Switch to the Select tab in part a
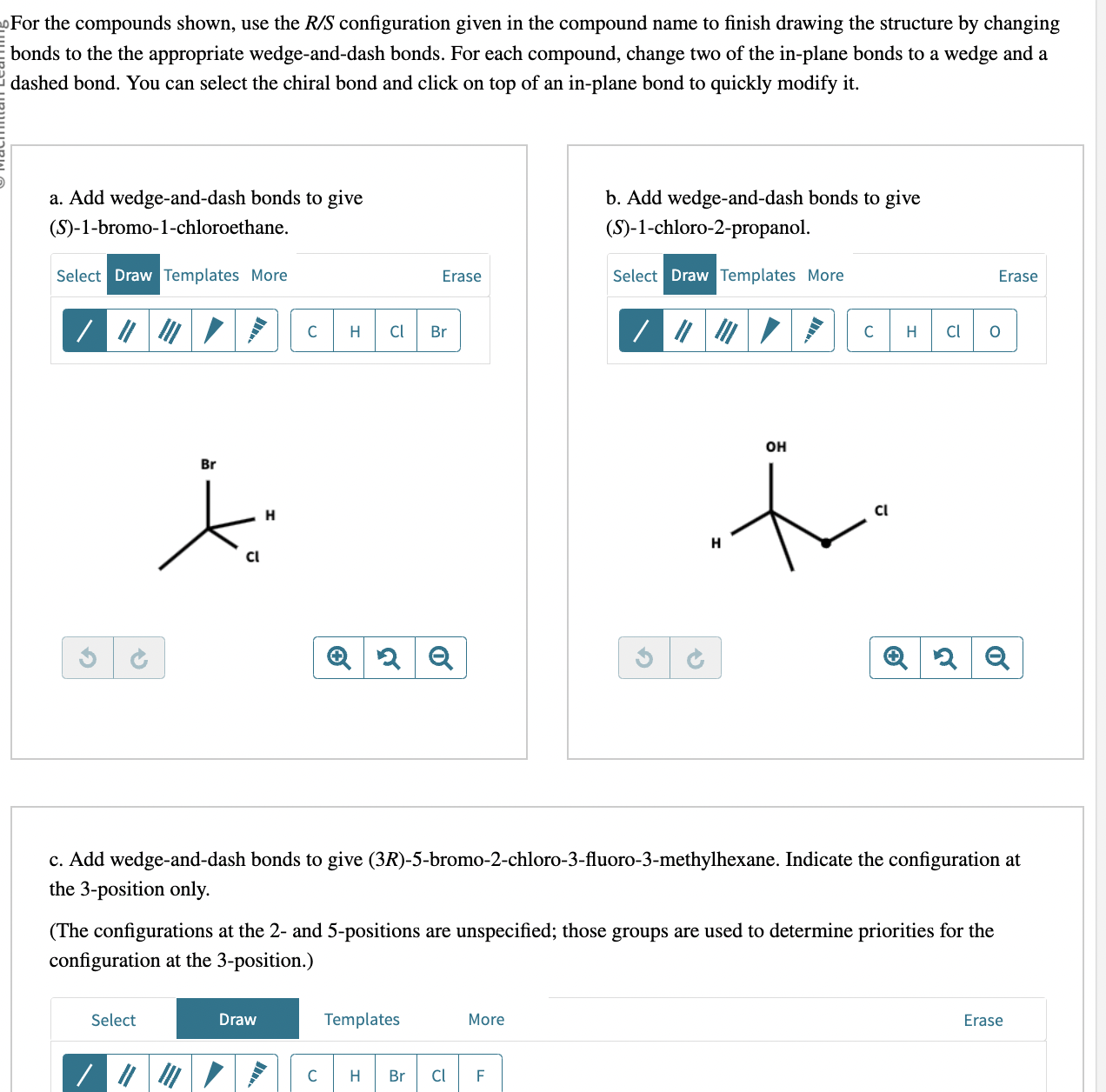Image resolution: width=1106 pixels, height=1092 pixels. 78,276
